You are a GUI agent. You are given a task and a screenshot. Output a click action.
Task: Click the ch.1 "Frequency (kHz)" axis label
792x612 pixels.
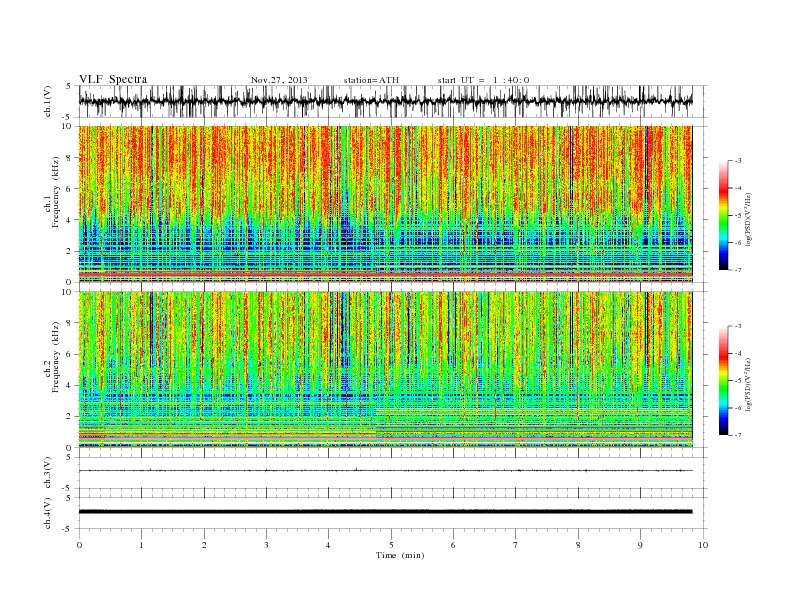pos(56,192)
